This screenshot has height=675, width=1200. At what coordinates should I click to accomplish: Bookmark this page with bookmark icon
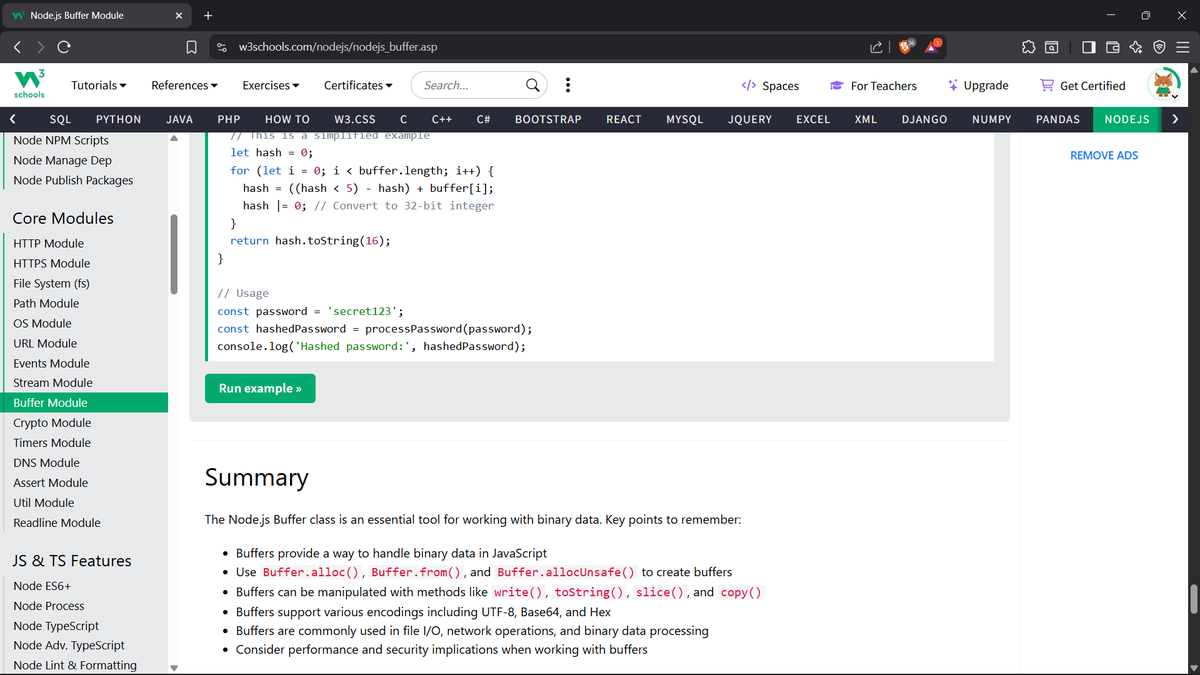pos(191,47)
